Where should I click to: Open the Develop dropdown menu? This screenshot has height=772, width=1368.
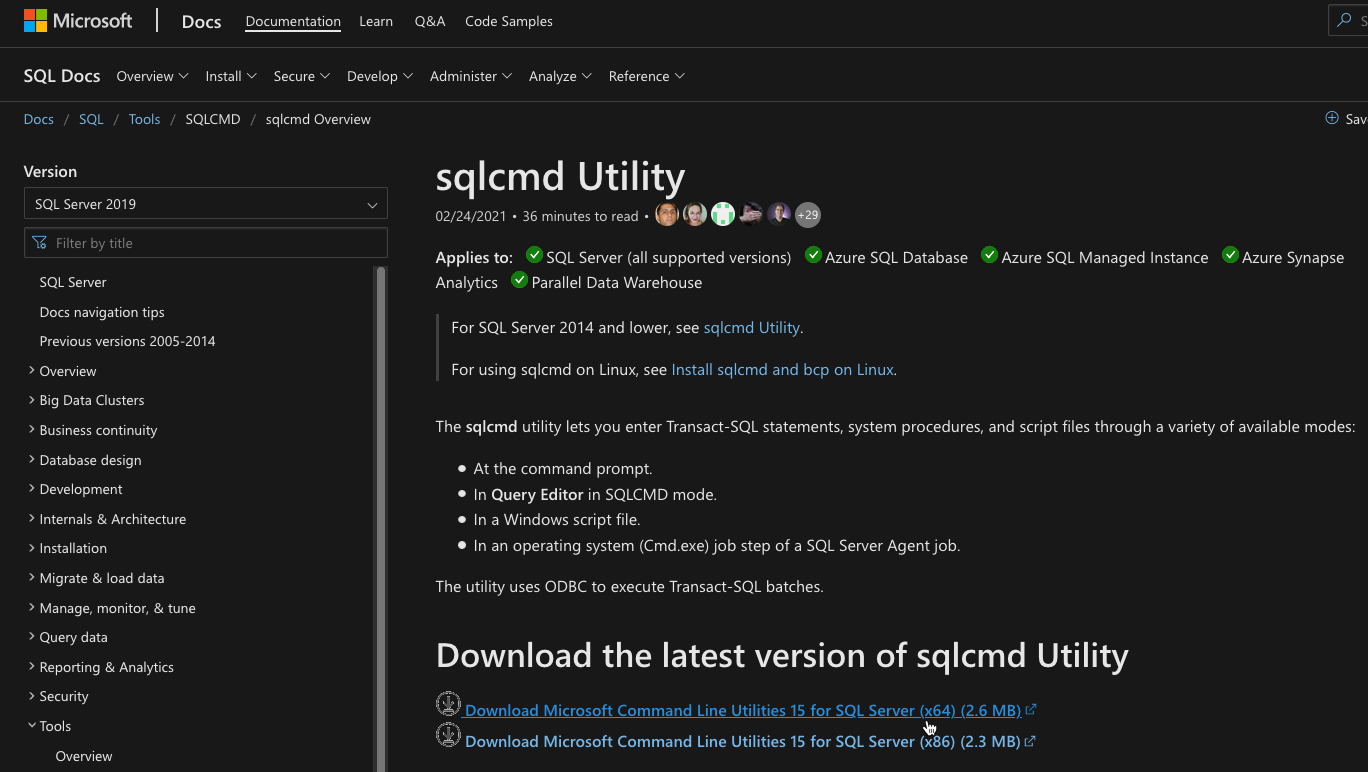click(x=380, y=76)
